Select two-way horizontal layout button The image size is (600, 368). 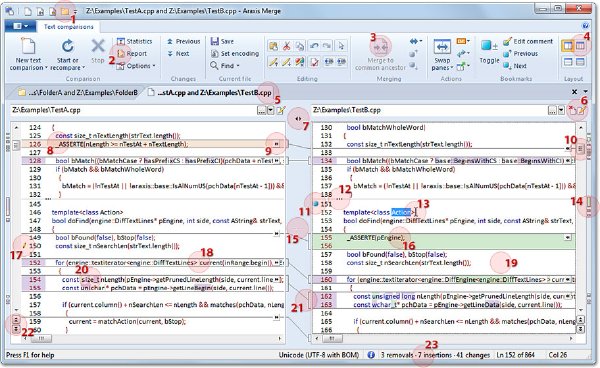coord(568,62)
